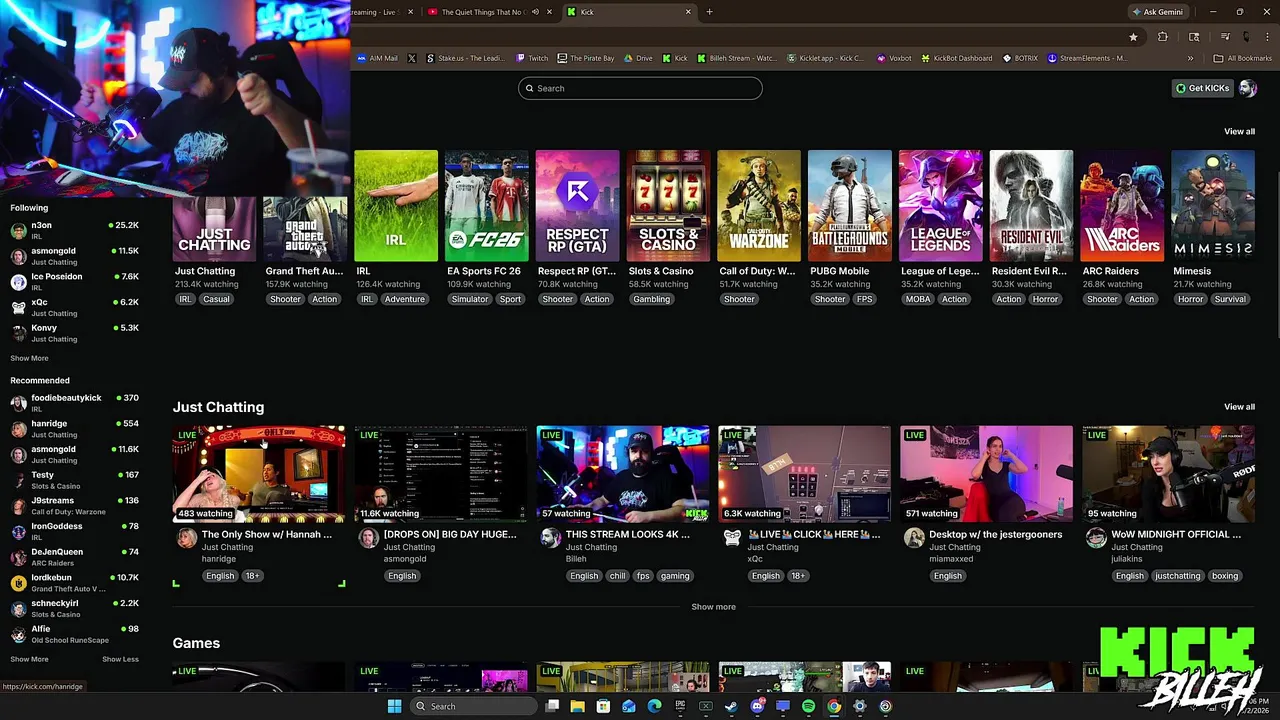Click View all for top categories
Viewport: 1280px width, 720px height.
tap(1239, 131)
